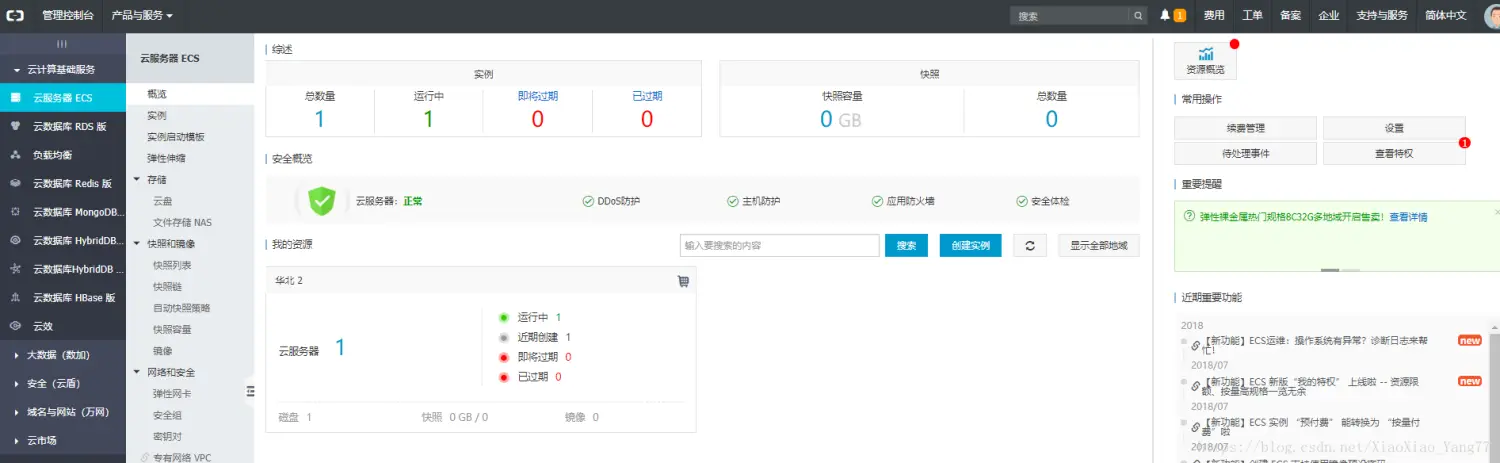Click the Alibaba Cloud logo icon
The image size is (1500, 463).
tap(17, 16)
